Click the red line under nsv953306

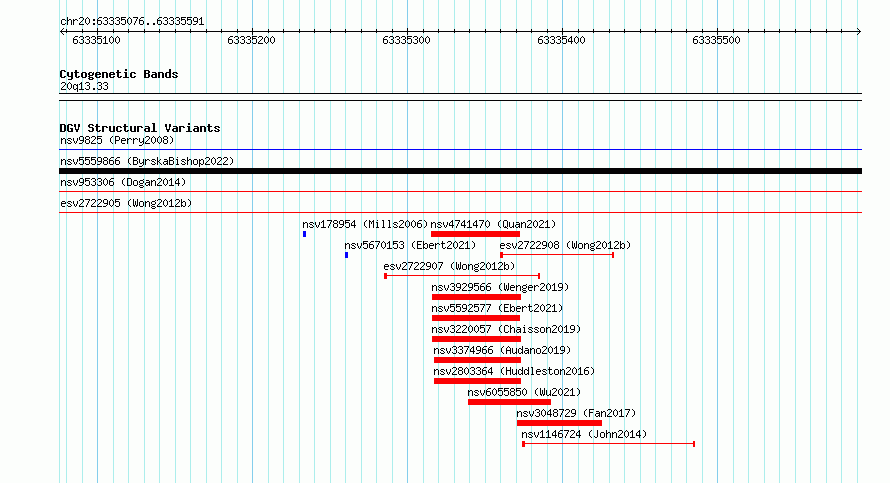(460, 192)
